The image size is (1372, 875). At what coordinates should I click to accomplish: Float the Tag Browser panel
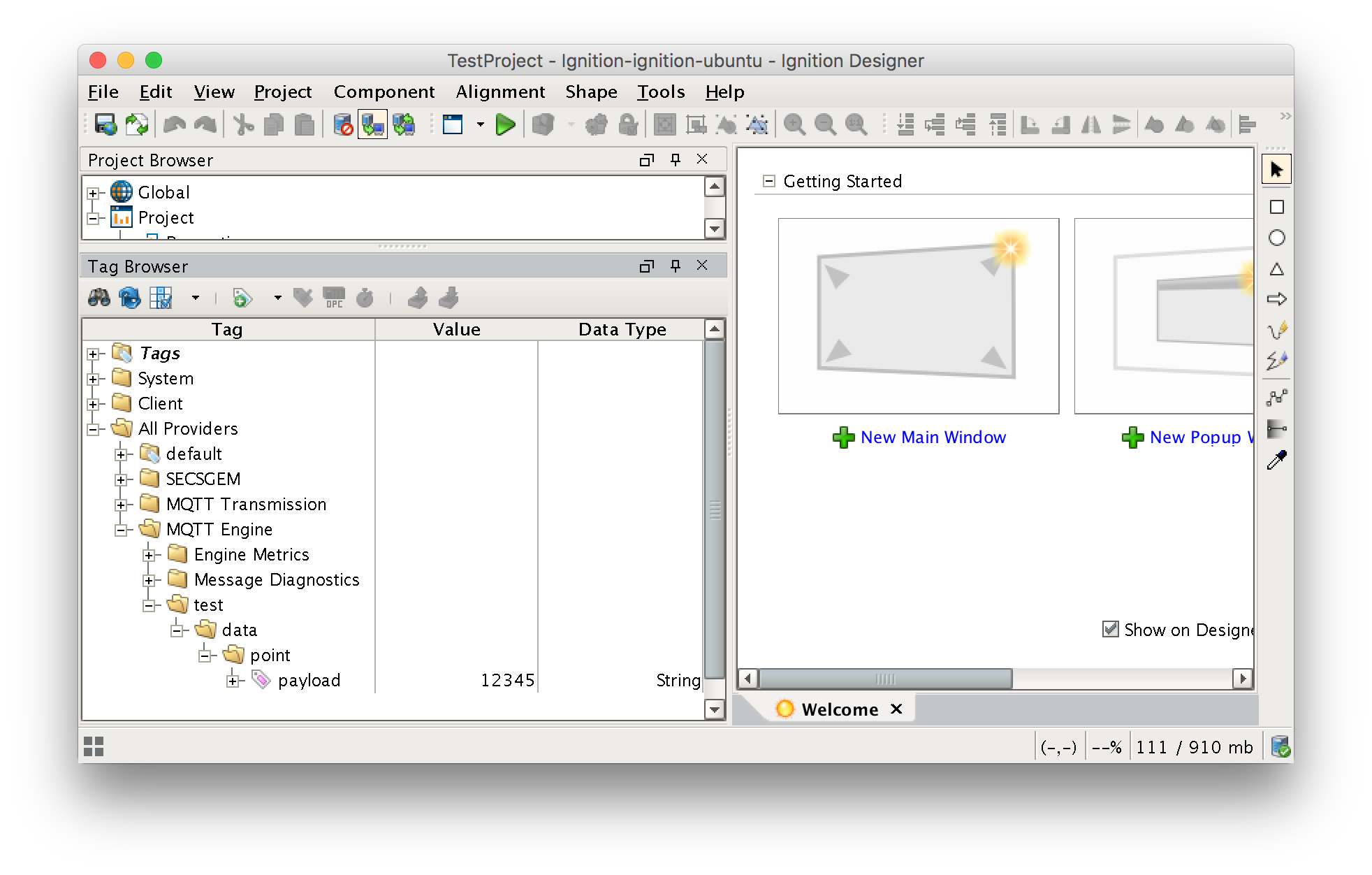647,266
